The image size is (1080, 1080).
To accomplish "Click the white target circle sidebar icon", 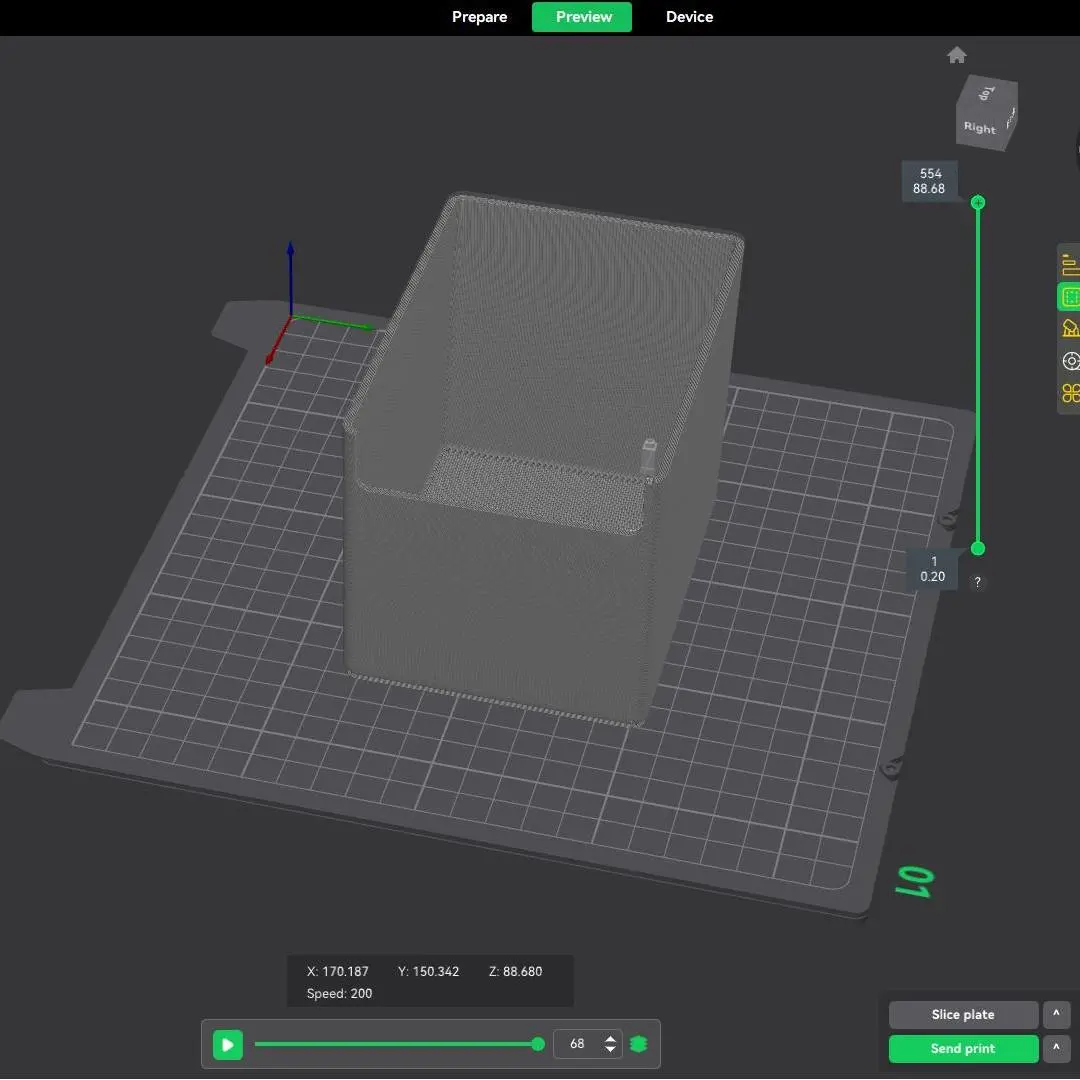I will click(1071, 361).
